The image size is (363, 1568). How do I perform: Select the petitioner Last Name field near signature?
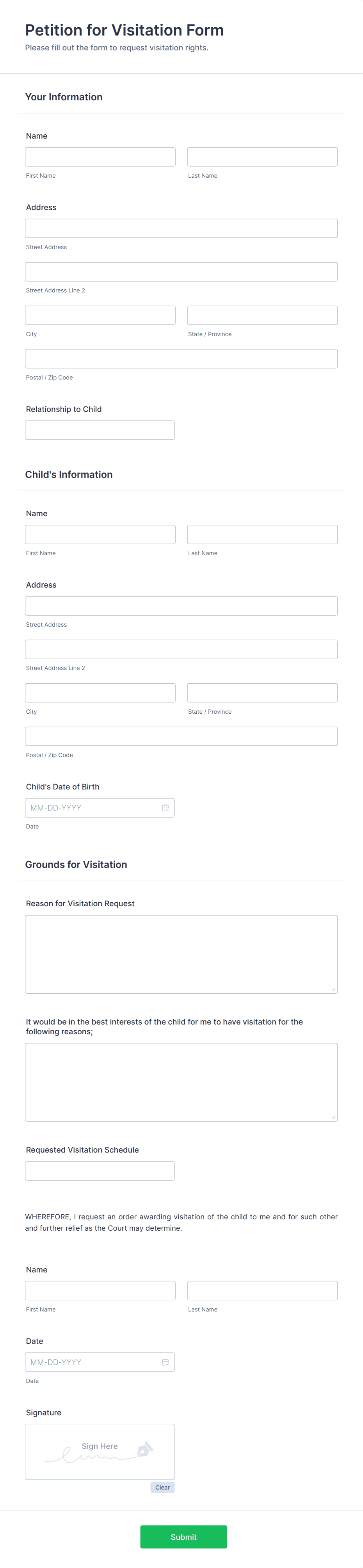pyautogui.click(x=262, y=1290)
